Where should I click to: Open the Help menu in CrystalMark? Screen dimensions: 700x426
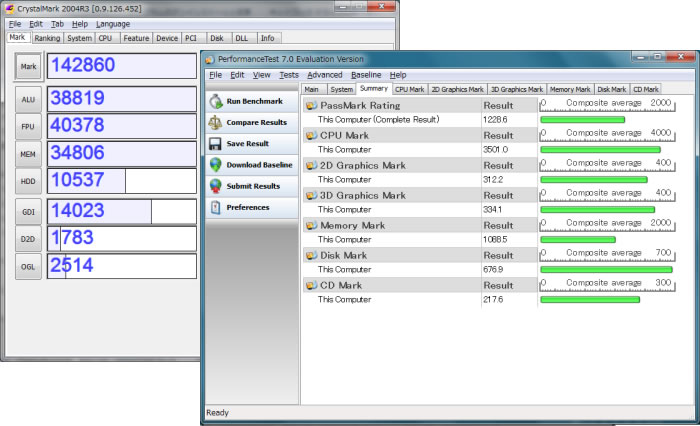pyautogui.click(x=80, y=24)
